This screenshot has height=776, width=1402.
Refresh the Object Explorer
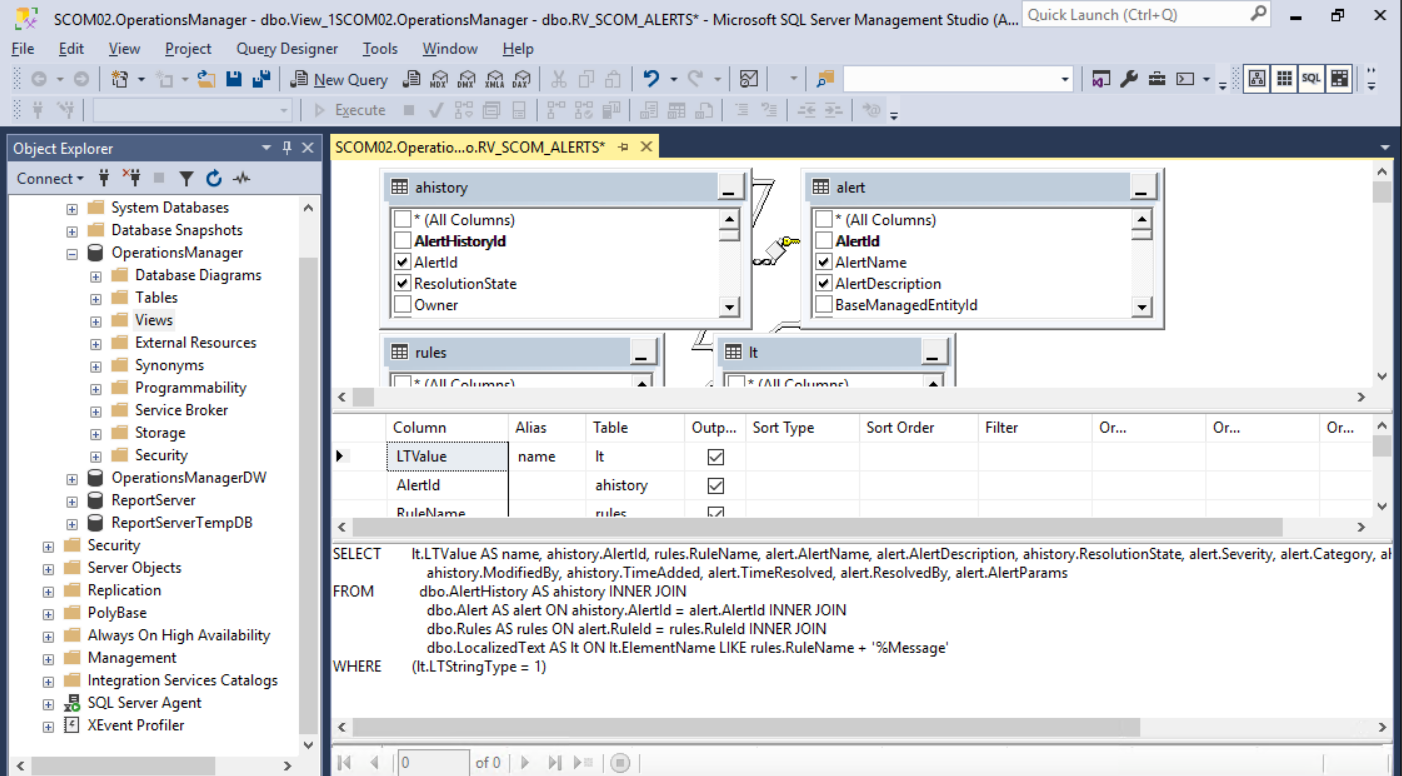[214, 178]
